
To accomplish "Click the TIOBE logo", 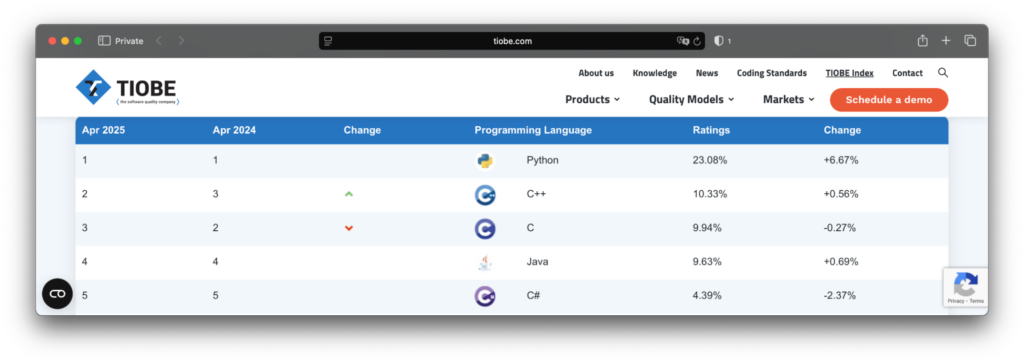I will click(x=127, y=87).
